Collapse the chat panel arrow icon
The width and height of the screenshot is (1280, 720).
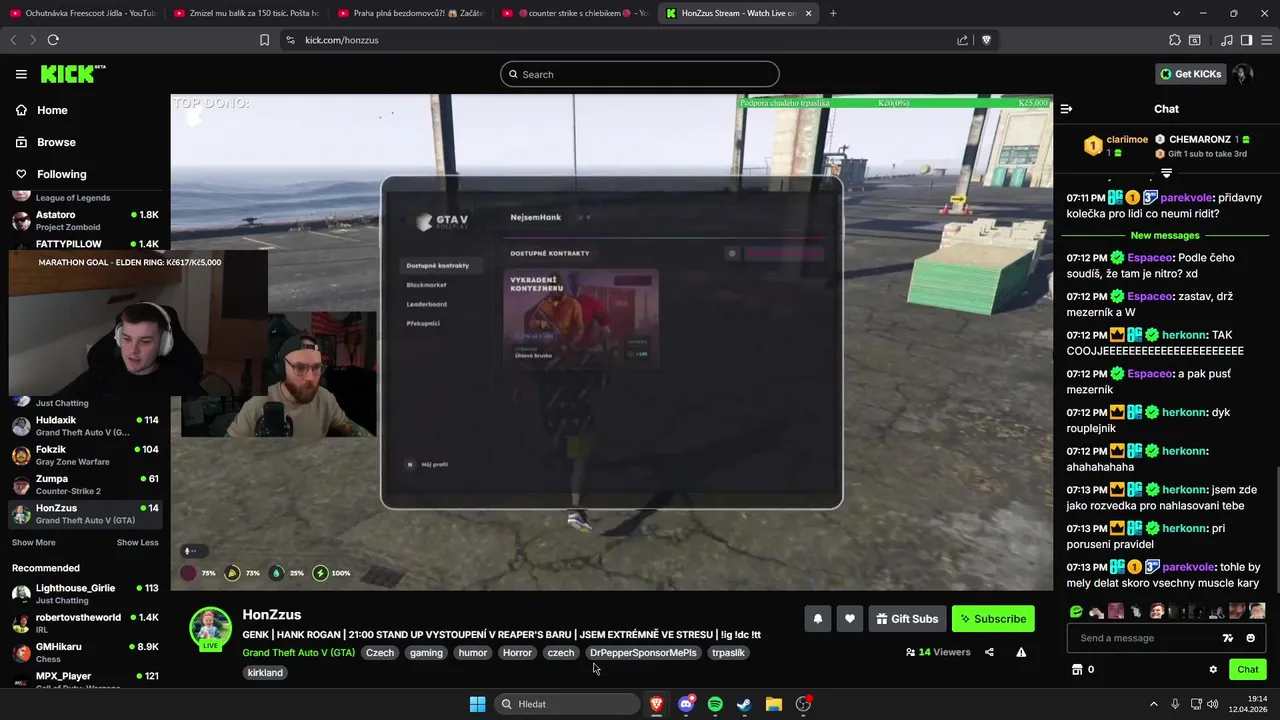click(x=1066, y=109)
